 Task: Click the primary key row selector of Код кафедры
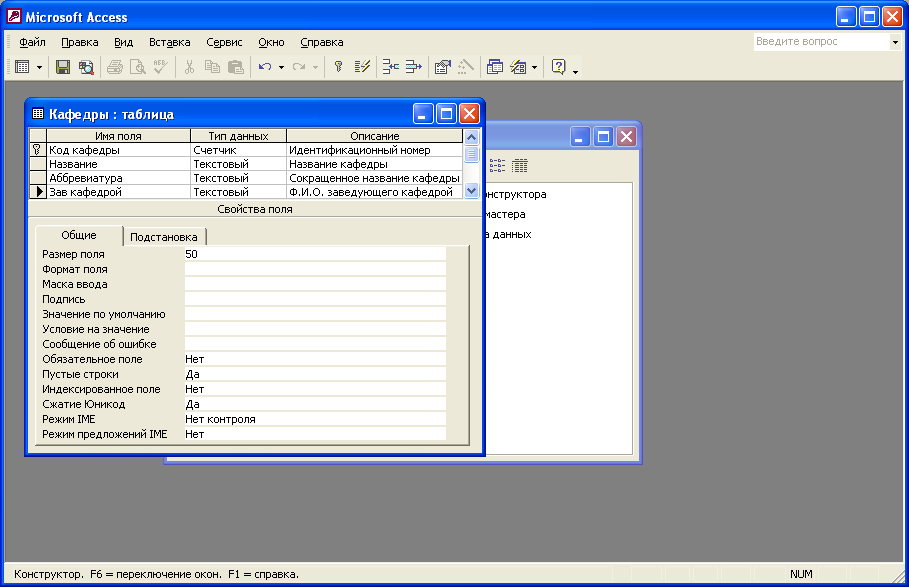(38, 150)
